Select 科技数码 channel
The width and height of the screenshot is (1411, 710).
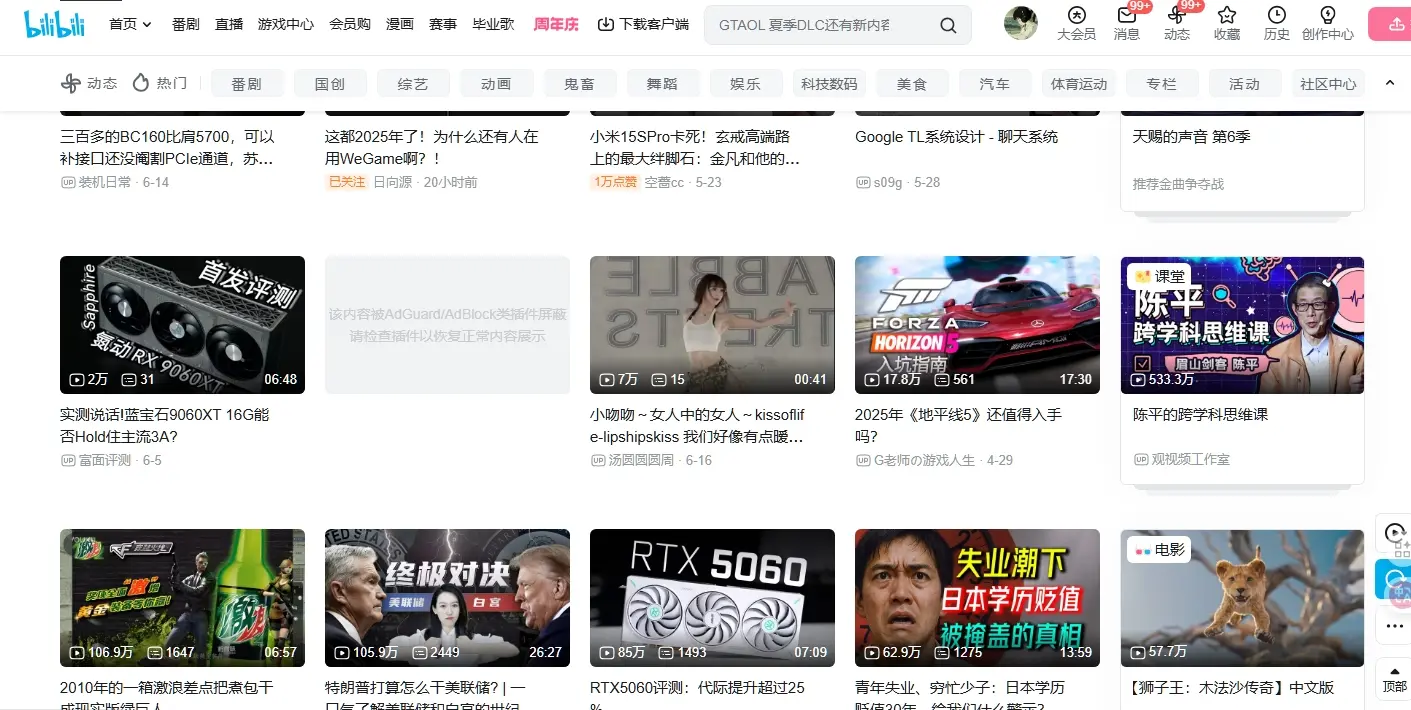829,84
